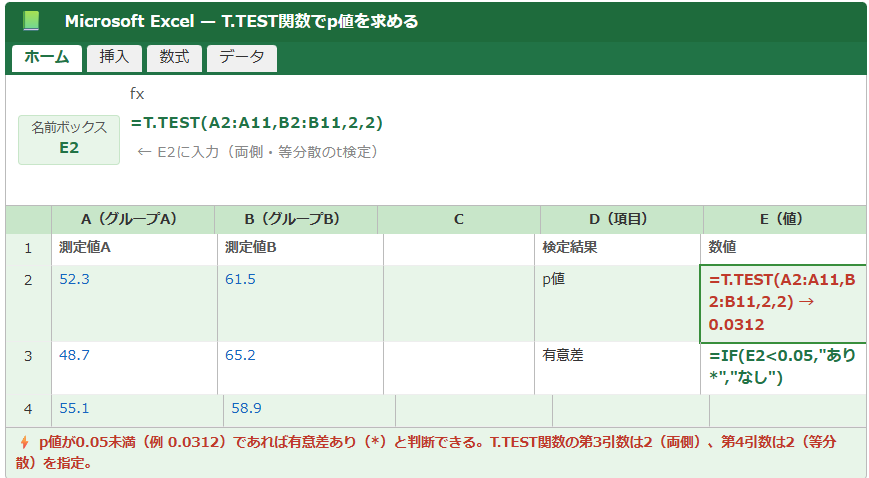Click the 名前ボックス showing E2
The height and width of the screenshot is (478, 869).
69,138
